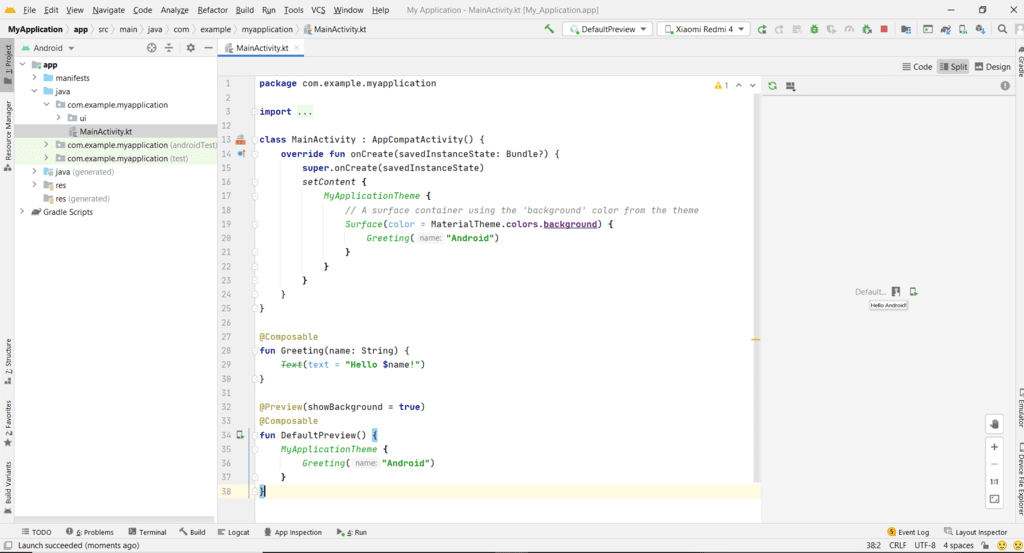Open Project panel gear settings
The image size is (1024, 553).
[x=190, y=48]
